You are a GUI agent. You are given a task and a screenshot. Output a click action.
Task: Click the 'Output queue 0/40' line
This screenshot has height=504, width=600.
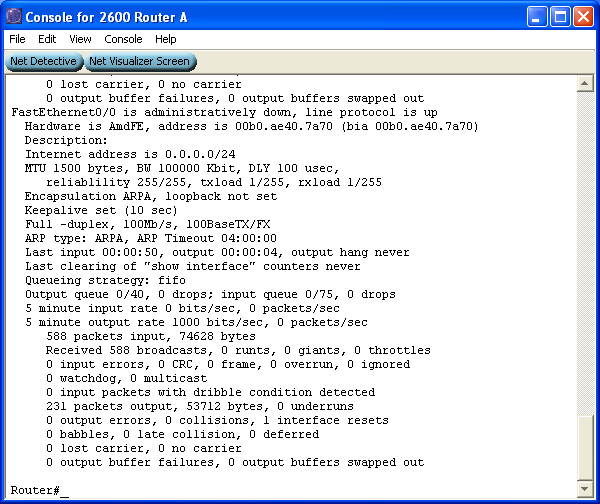[x=210, y=294]
